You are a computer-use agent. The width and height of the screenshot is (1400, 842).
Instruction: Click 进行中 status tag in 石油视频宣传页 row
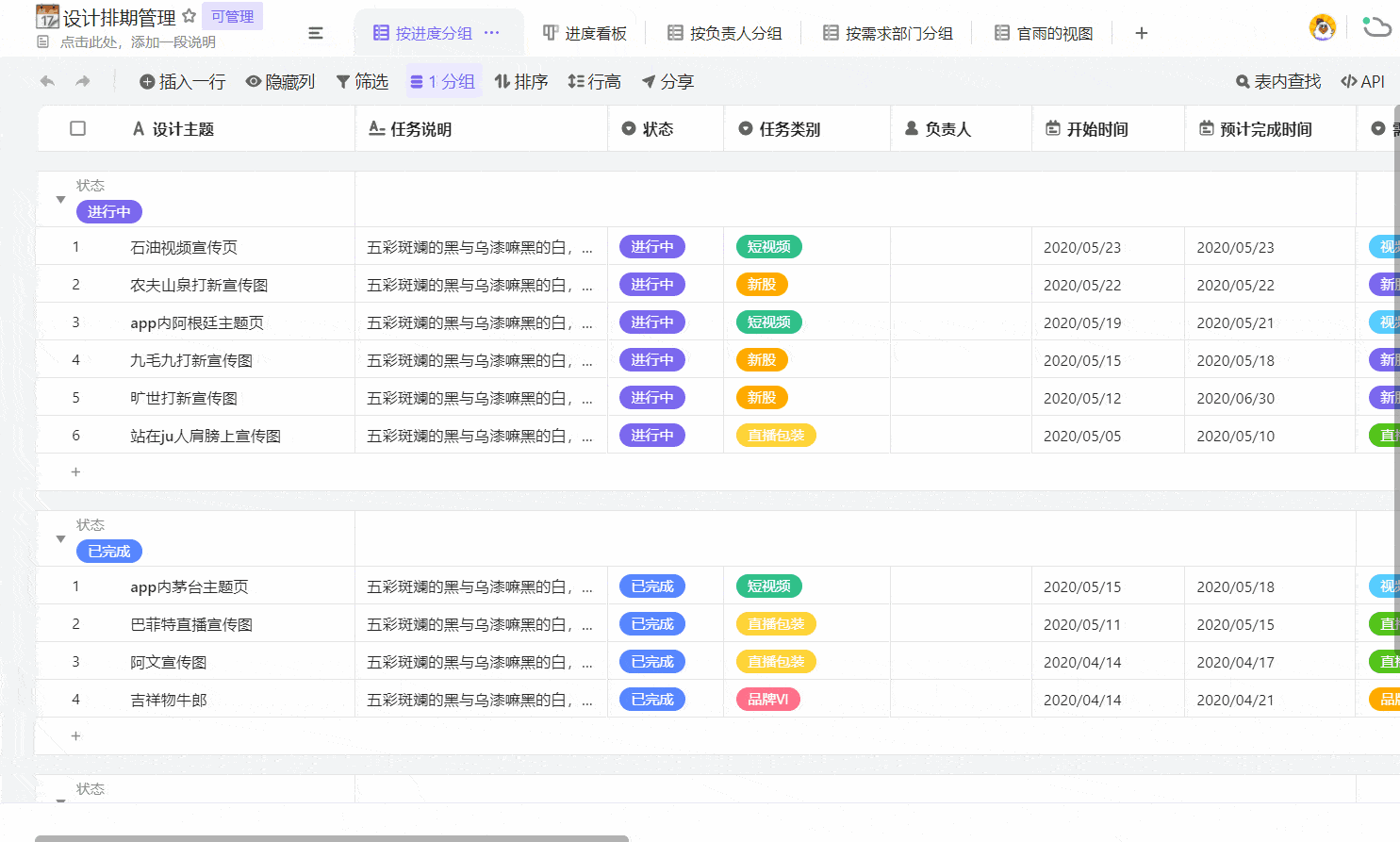click(x=652, y=247)
